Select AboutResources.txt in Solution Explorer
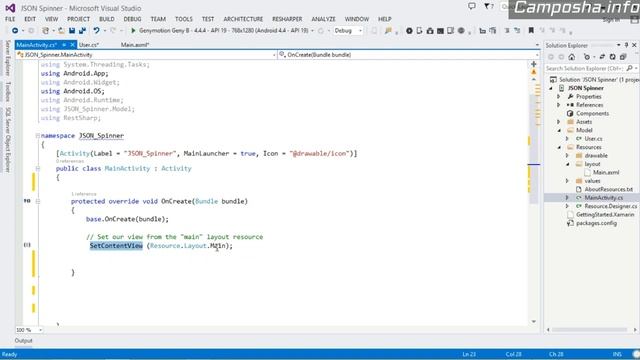Image resolution: width=640 pixels, height=360 pixels. 608,189
